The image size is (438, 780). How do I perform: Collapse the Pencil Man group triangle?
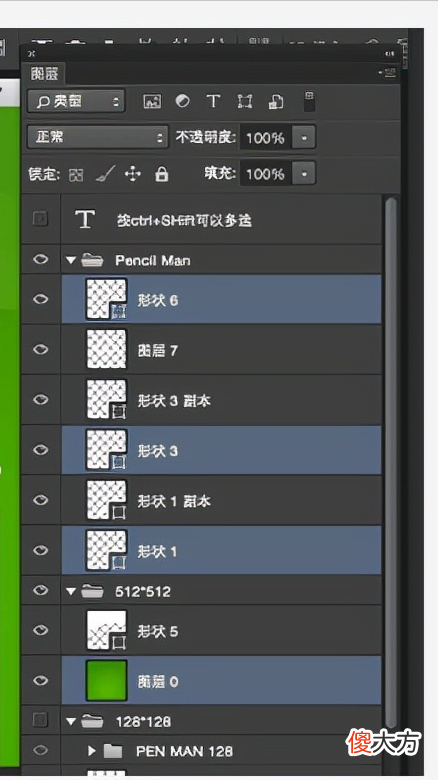click(71, 260)
